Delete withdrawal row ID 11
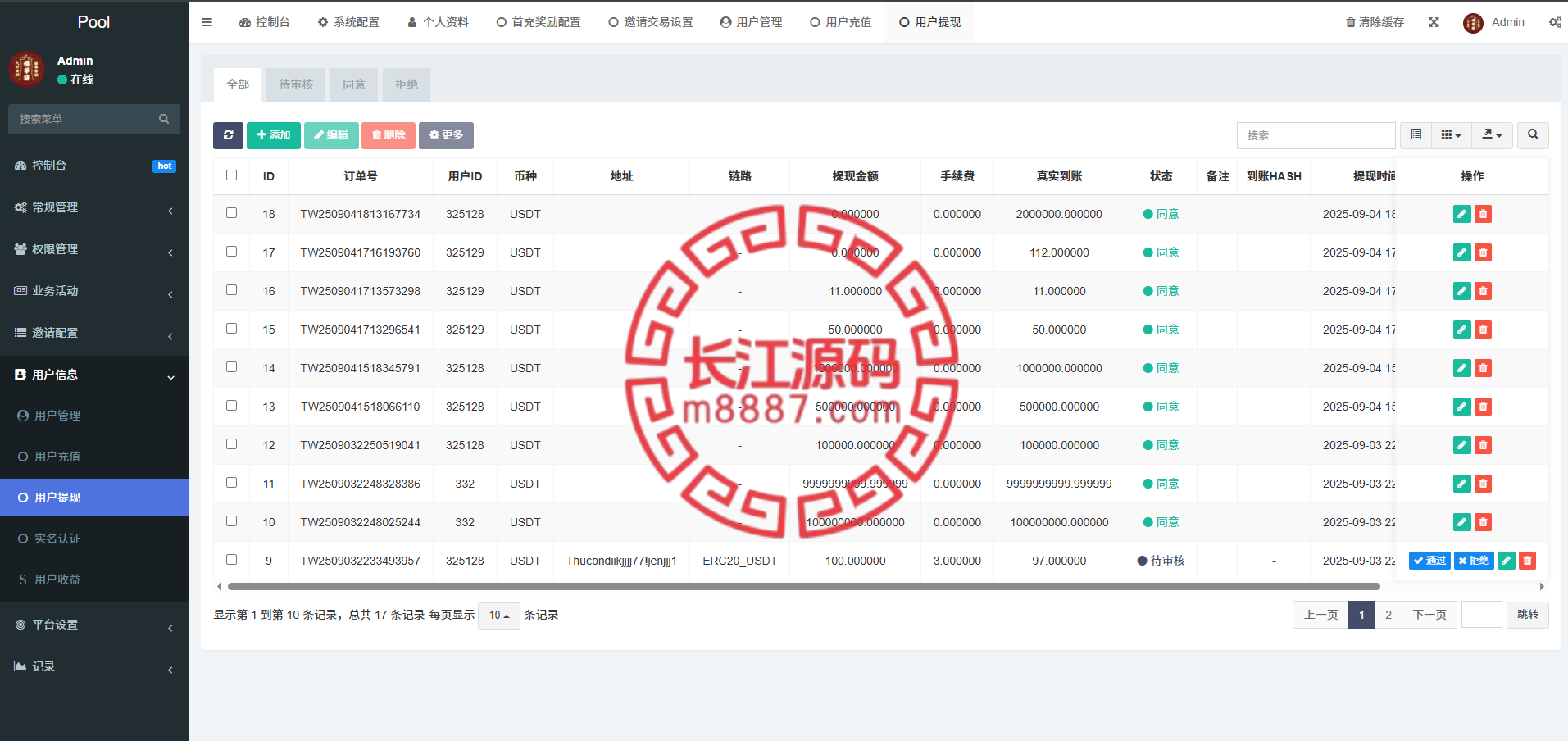 1483,484
